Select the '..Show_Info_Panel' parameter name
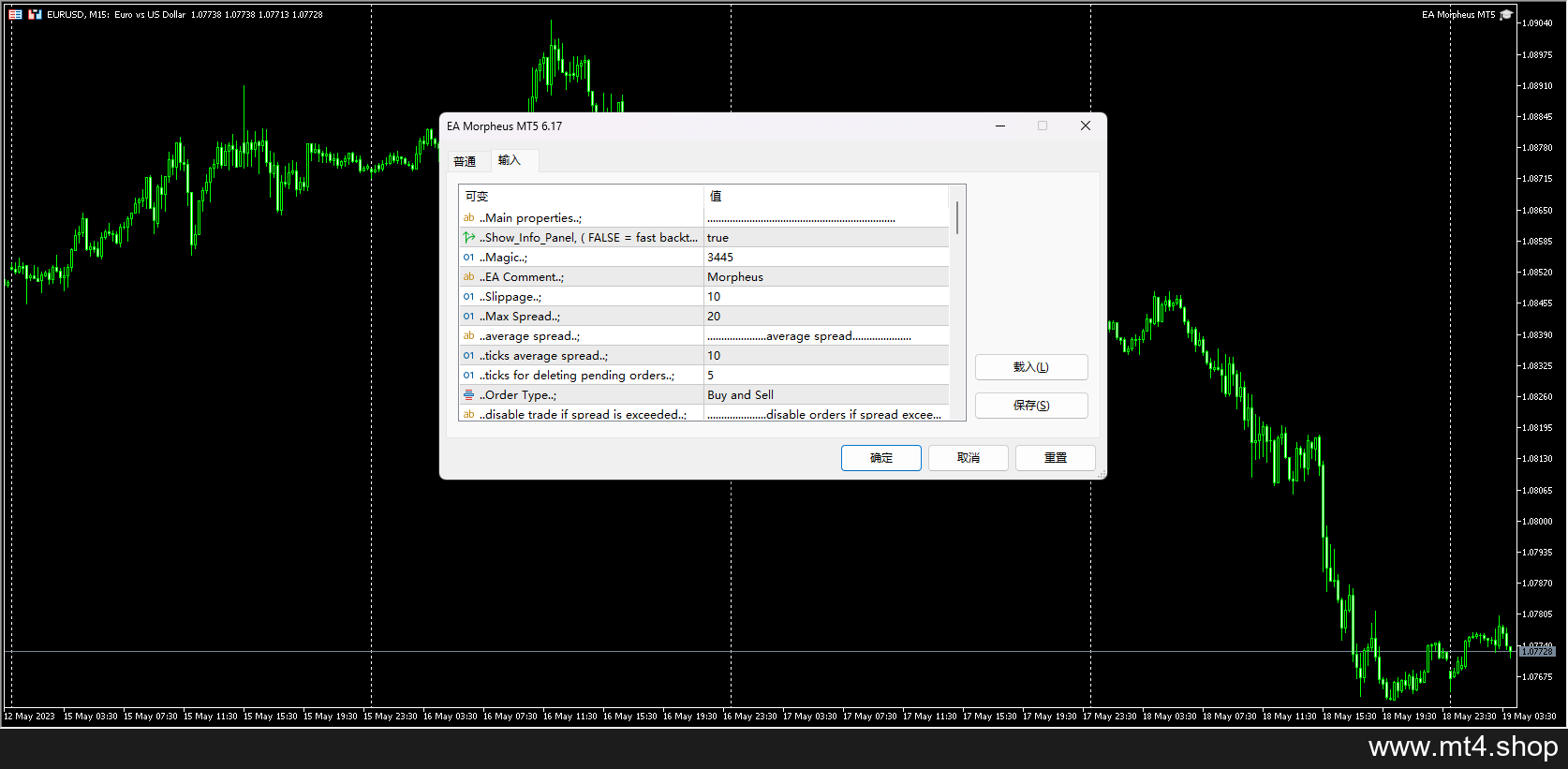This screenshot has width=1568, height=769. pos(588,238)
